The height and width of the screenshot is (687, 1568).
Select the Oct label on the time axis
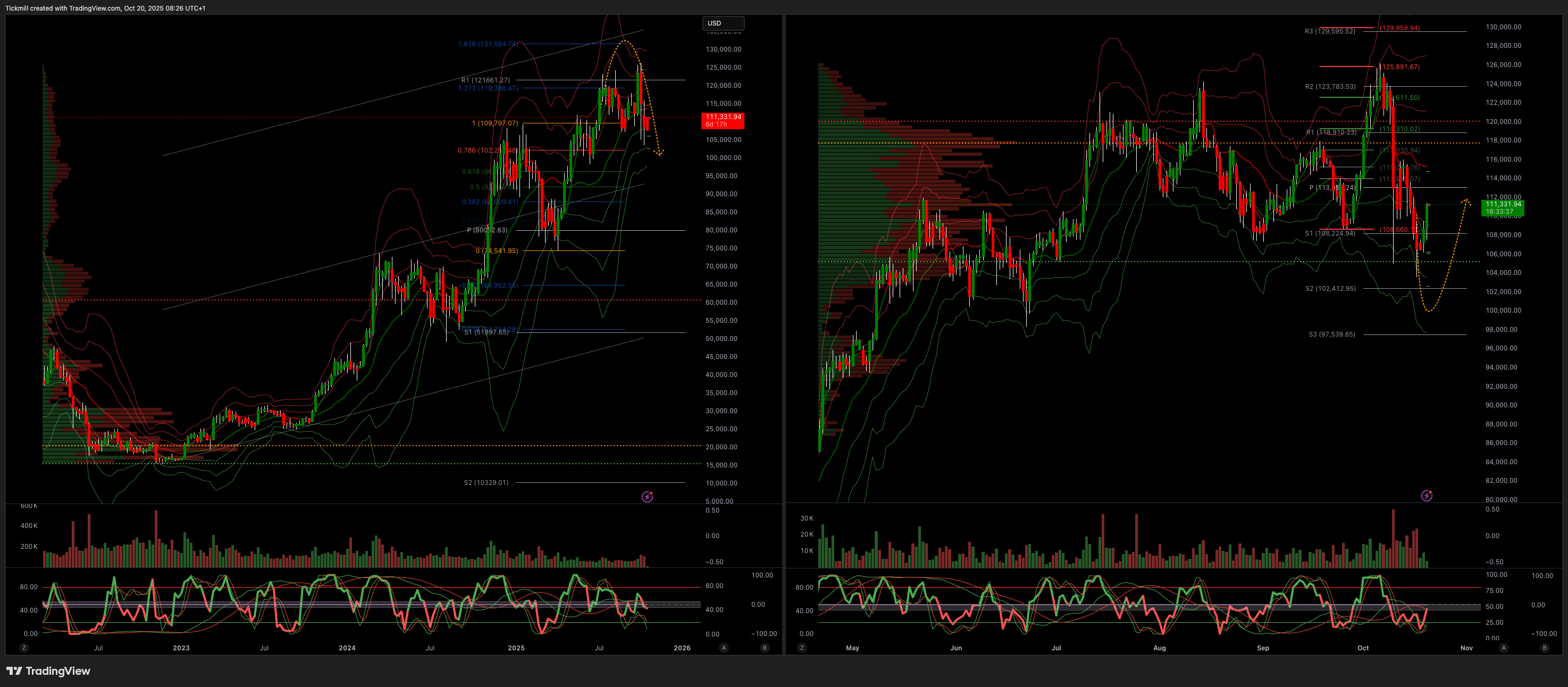[x=1363, y=648]
